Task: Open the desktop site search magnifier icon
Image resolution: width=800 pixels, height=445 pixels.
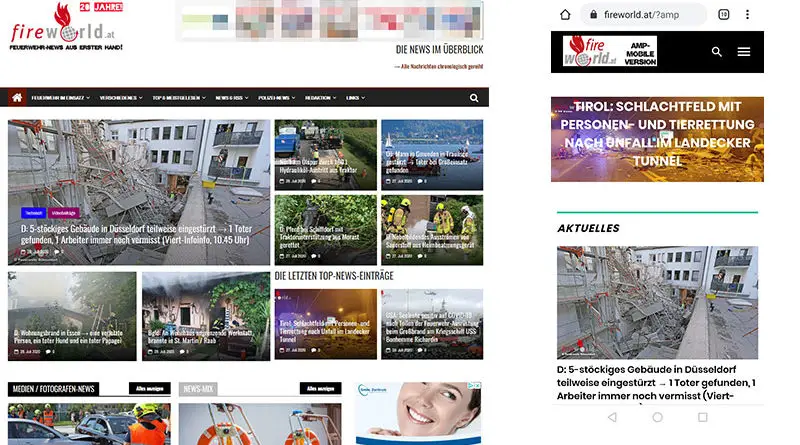Action: tap(473, 98)
